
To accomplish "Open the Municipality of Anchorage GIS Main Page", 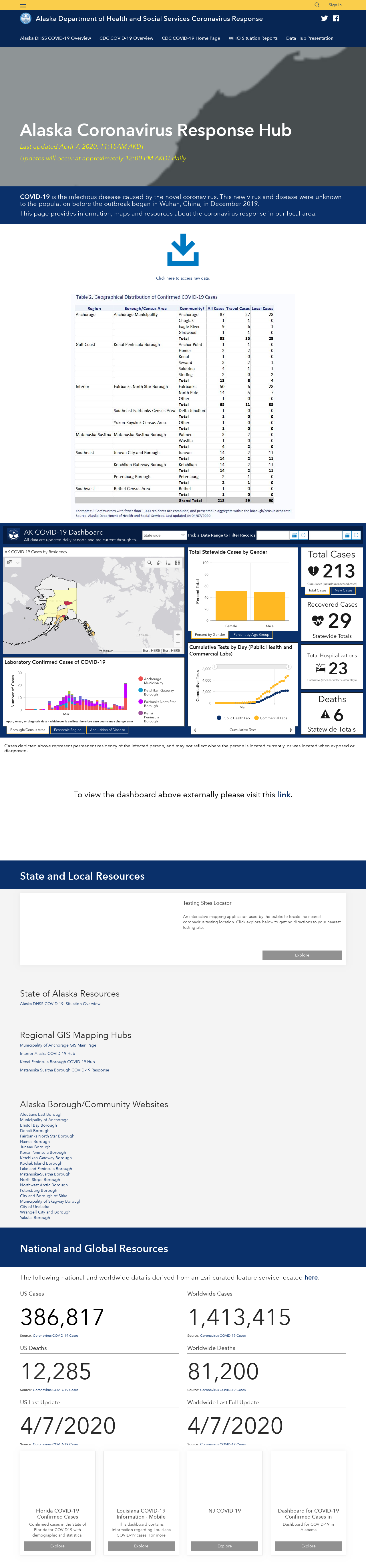I will click(58, 1045).
